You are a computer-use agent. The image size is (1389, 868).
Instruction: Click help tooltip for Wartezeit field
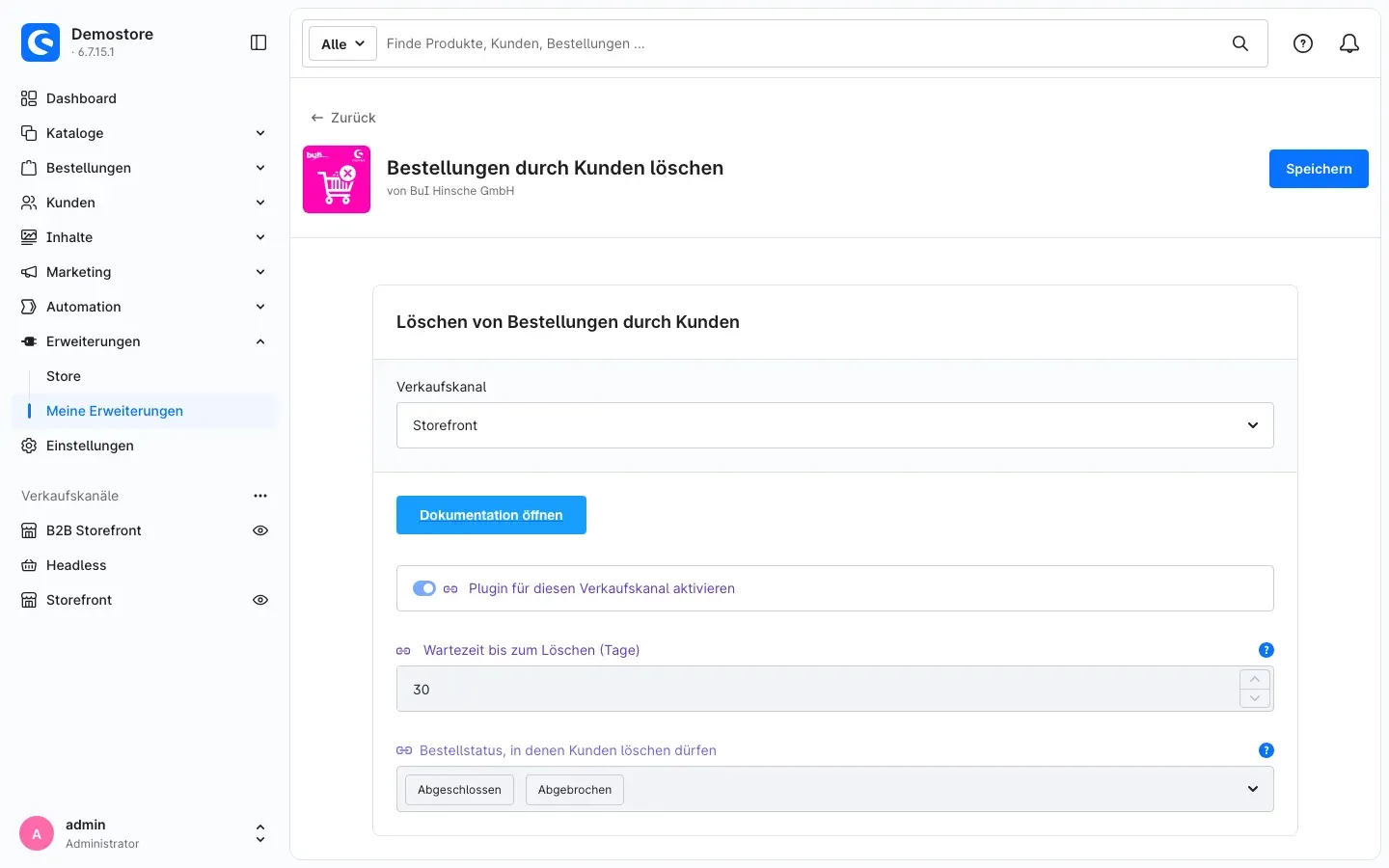coord(1266,650)
